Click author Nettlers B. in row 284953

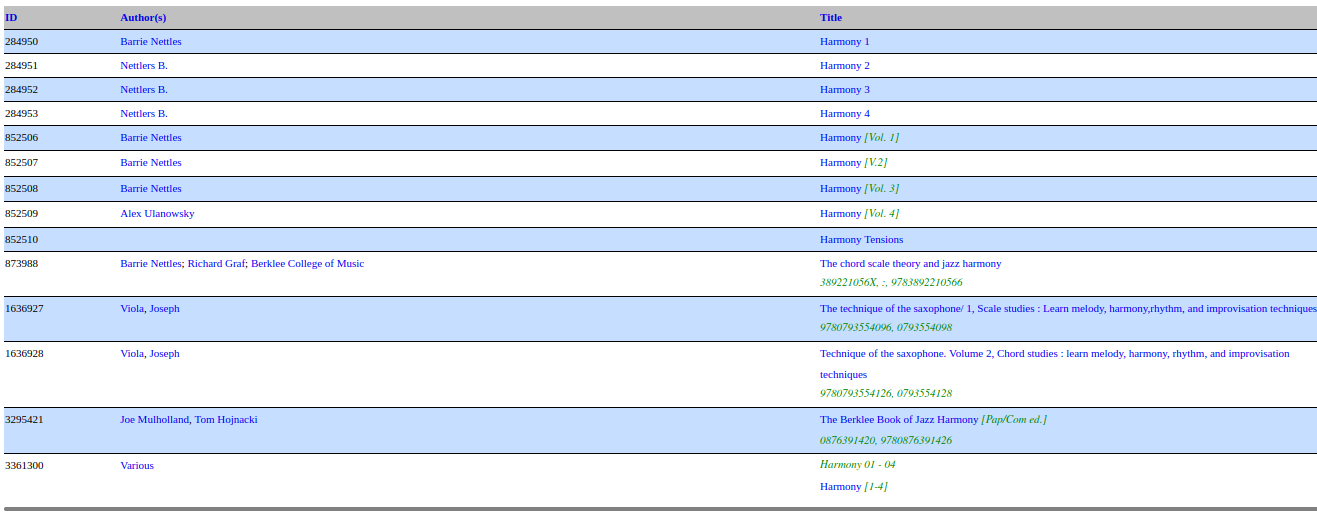(144, 113)
